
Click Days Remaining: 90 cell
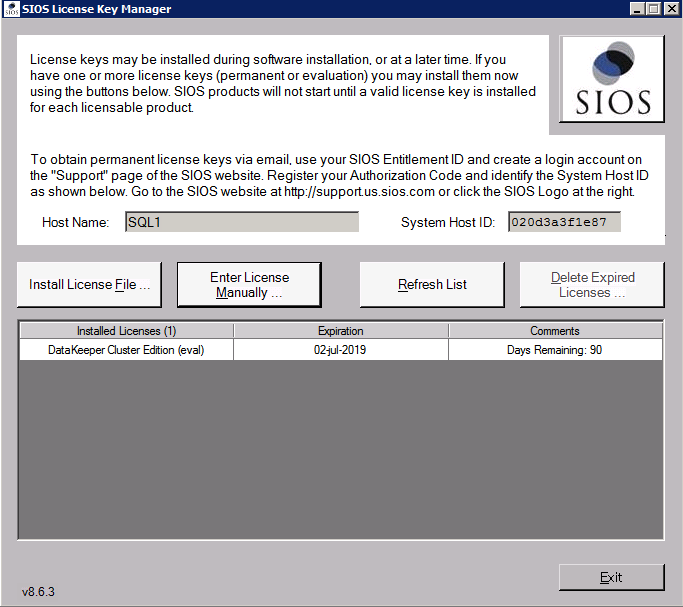pos(555,350)
